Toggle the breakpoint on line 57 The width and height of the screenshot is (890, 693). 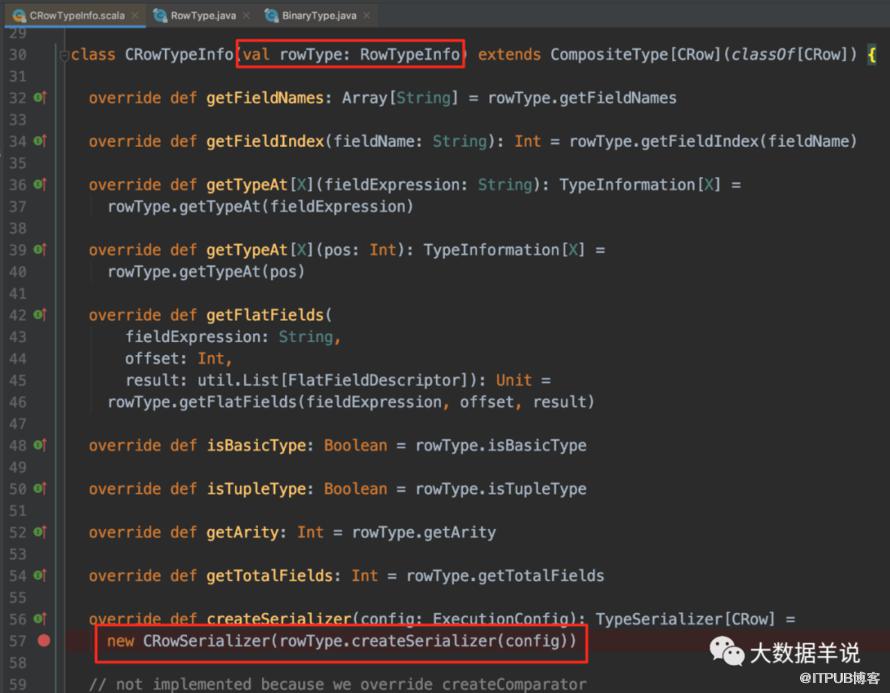[44, 641]
